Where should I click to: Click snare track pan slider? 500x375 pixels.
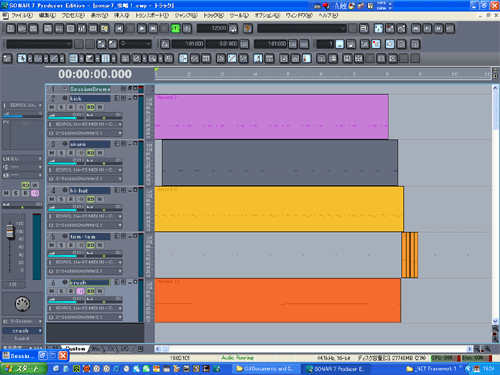pyautogui.click(x=104, y=162)
